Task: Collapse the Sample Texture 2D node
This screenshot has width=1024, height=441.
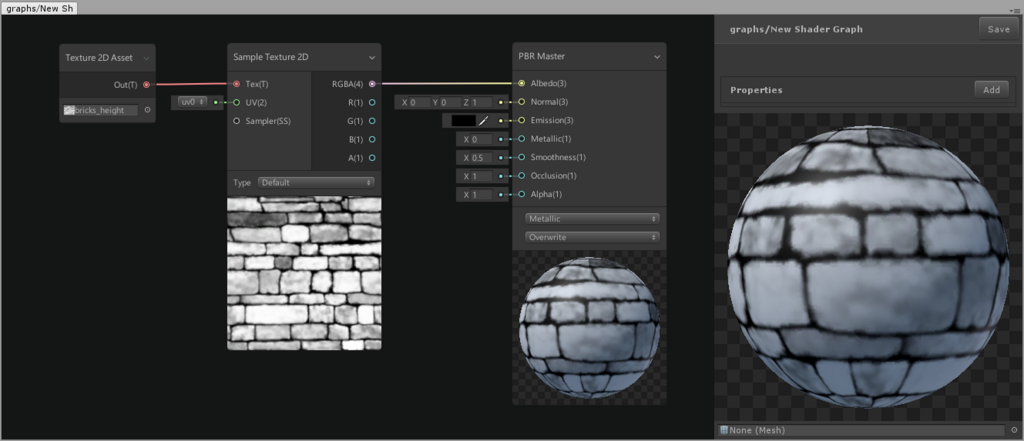Action: [372, 57]
